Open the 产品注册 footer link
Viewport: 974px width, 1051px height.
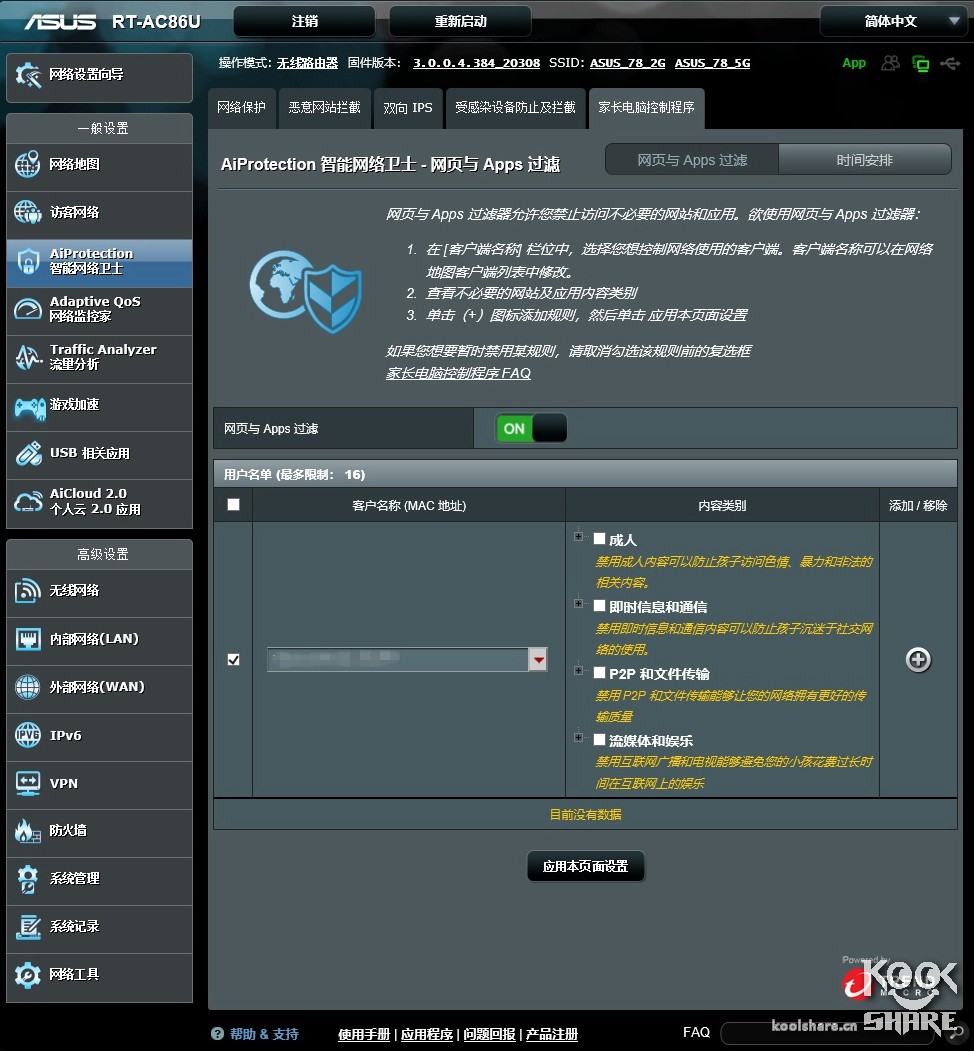click(x=552, y=1034)
